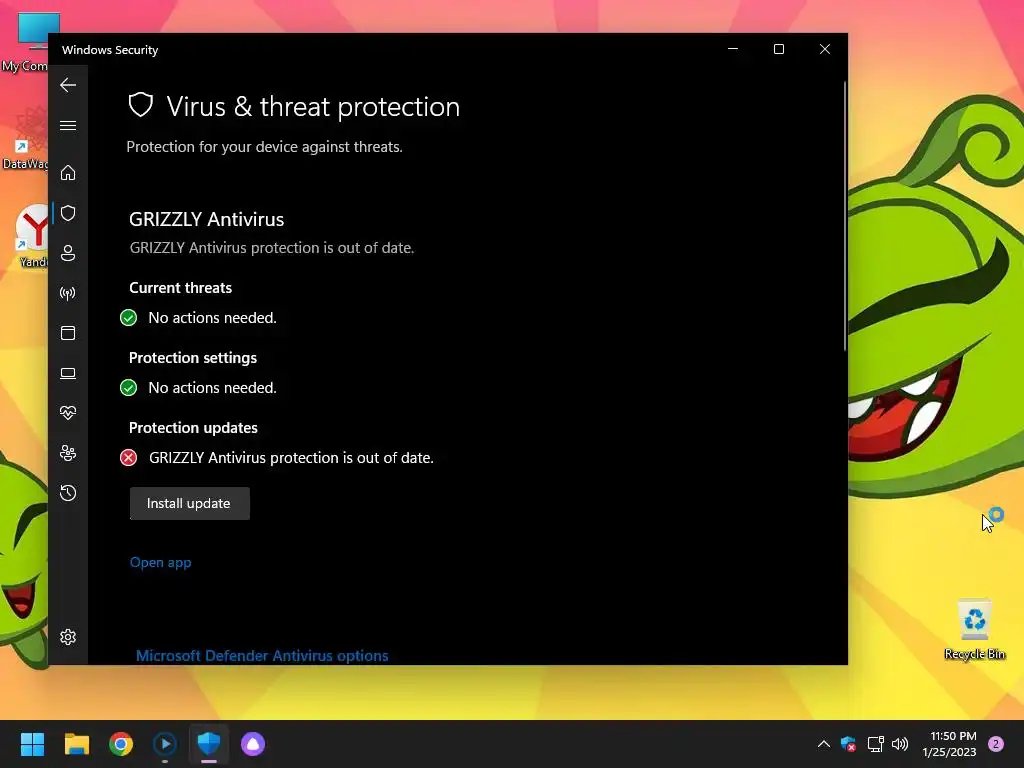The height and width of the screenshot is (768, 1024).
Task: Click green check under Protection settings
Action: (x=129, y=388)
